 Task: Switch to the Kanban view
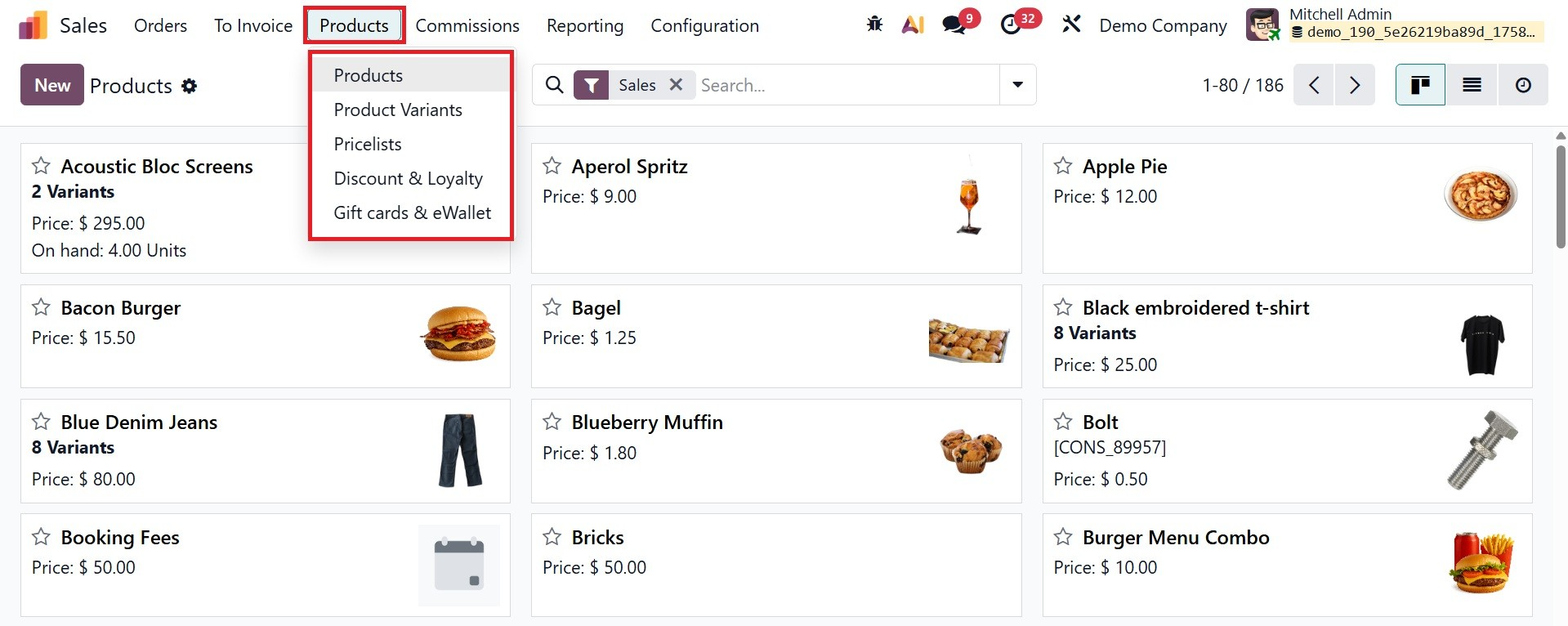pyautogui.click(x=1420, y=85)
